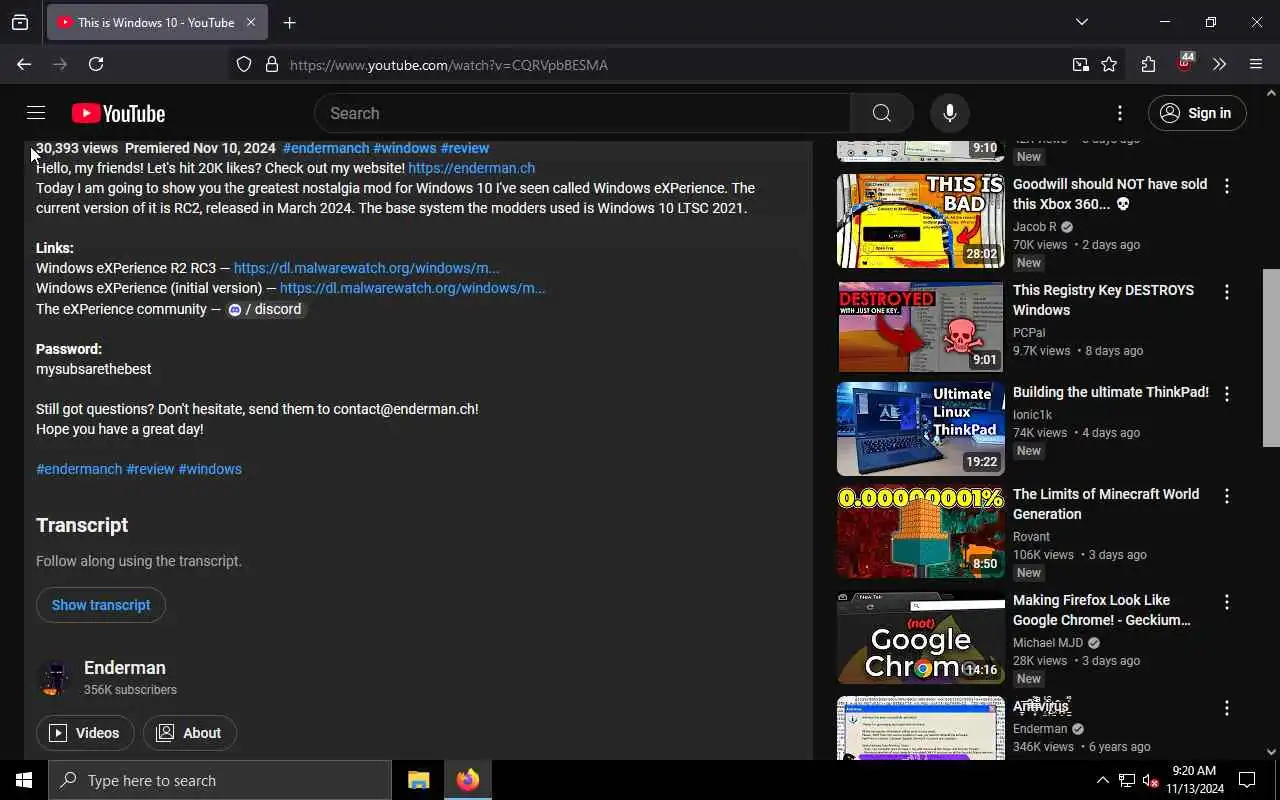Open Enderman Videos button
The image size is (1280, 800).
pyautogui.click(x=85, y=733)
